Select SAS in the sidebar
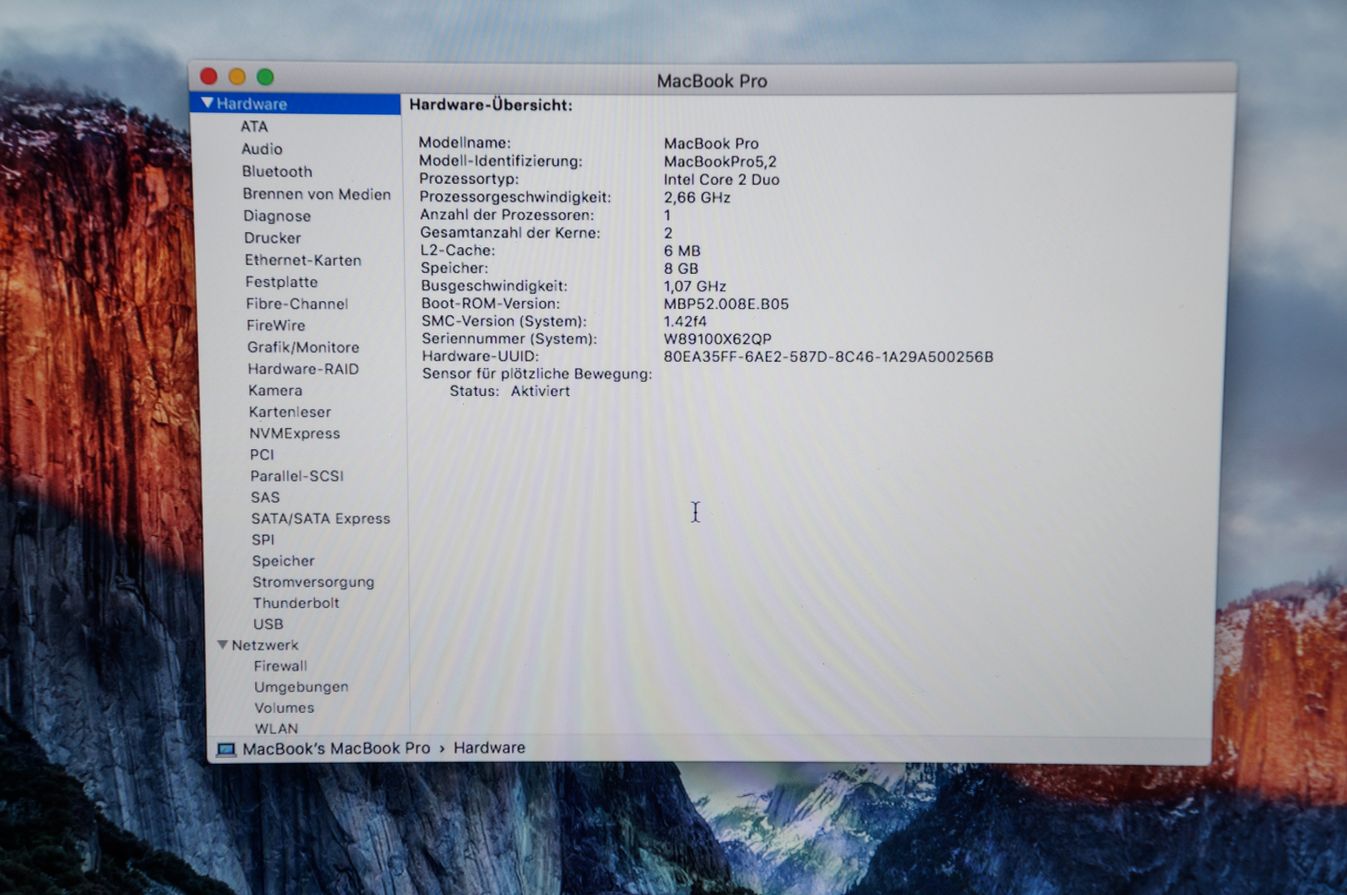Screen dimensions: 1347x895 point(265,497)
